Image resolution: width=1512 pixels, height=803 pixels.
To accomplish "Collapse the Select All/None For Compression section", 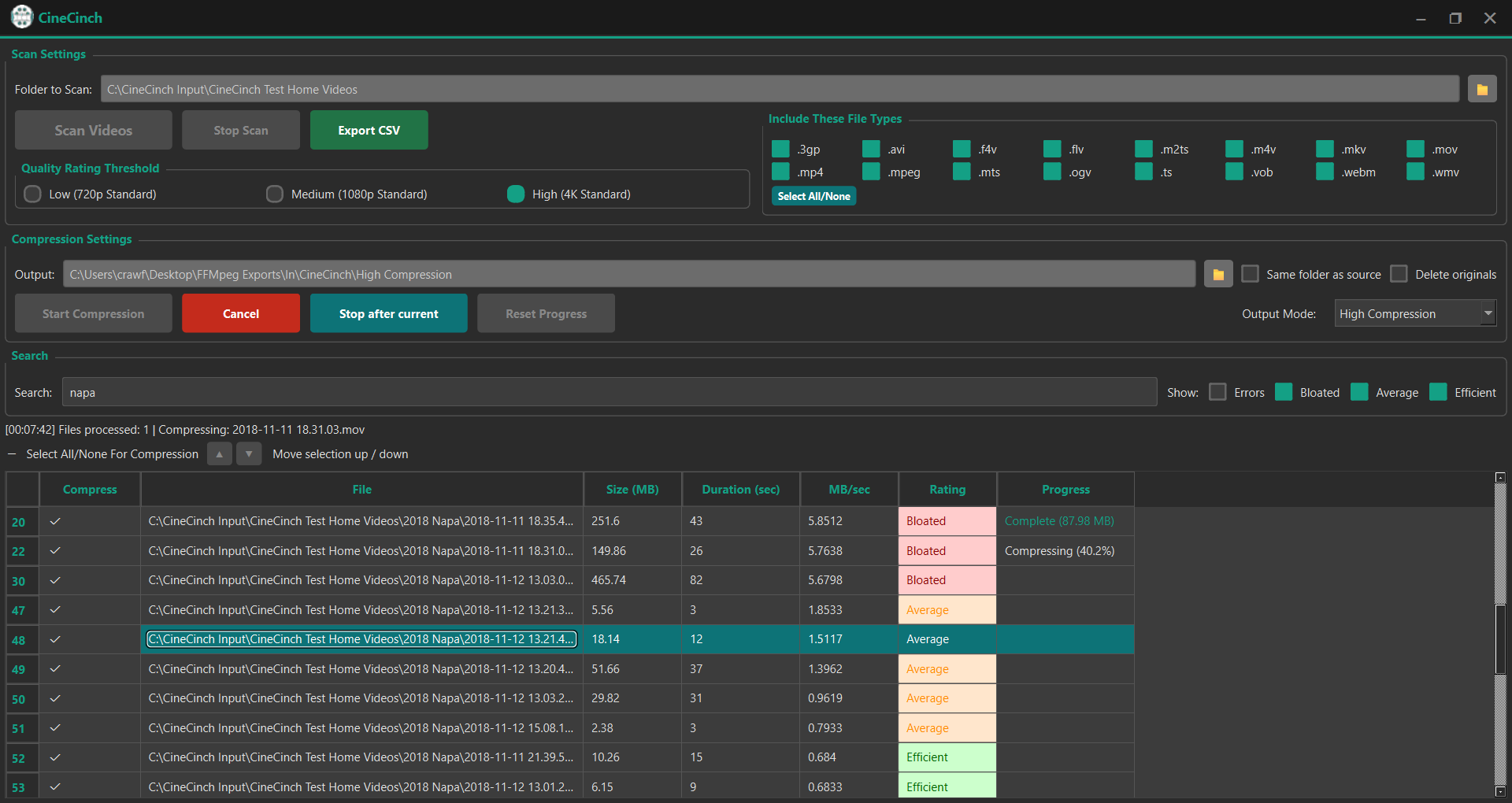I will tap(11, 453).
